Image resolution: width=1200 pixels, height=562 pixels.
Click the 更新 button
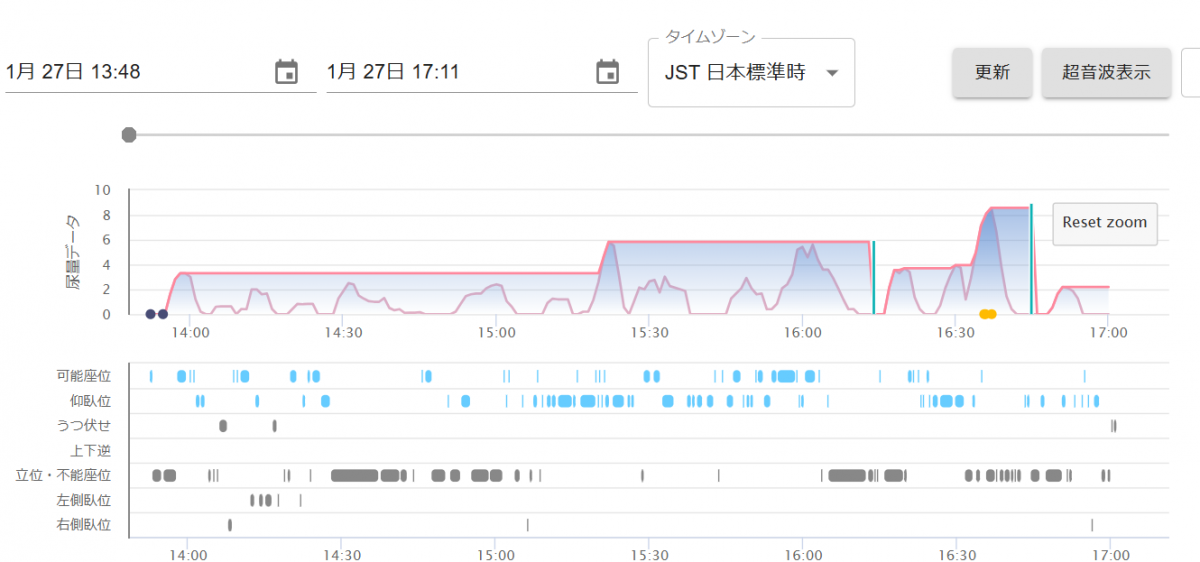(x=992, y=72)
